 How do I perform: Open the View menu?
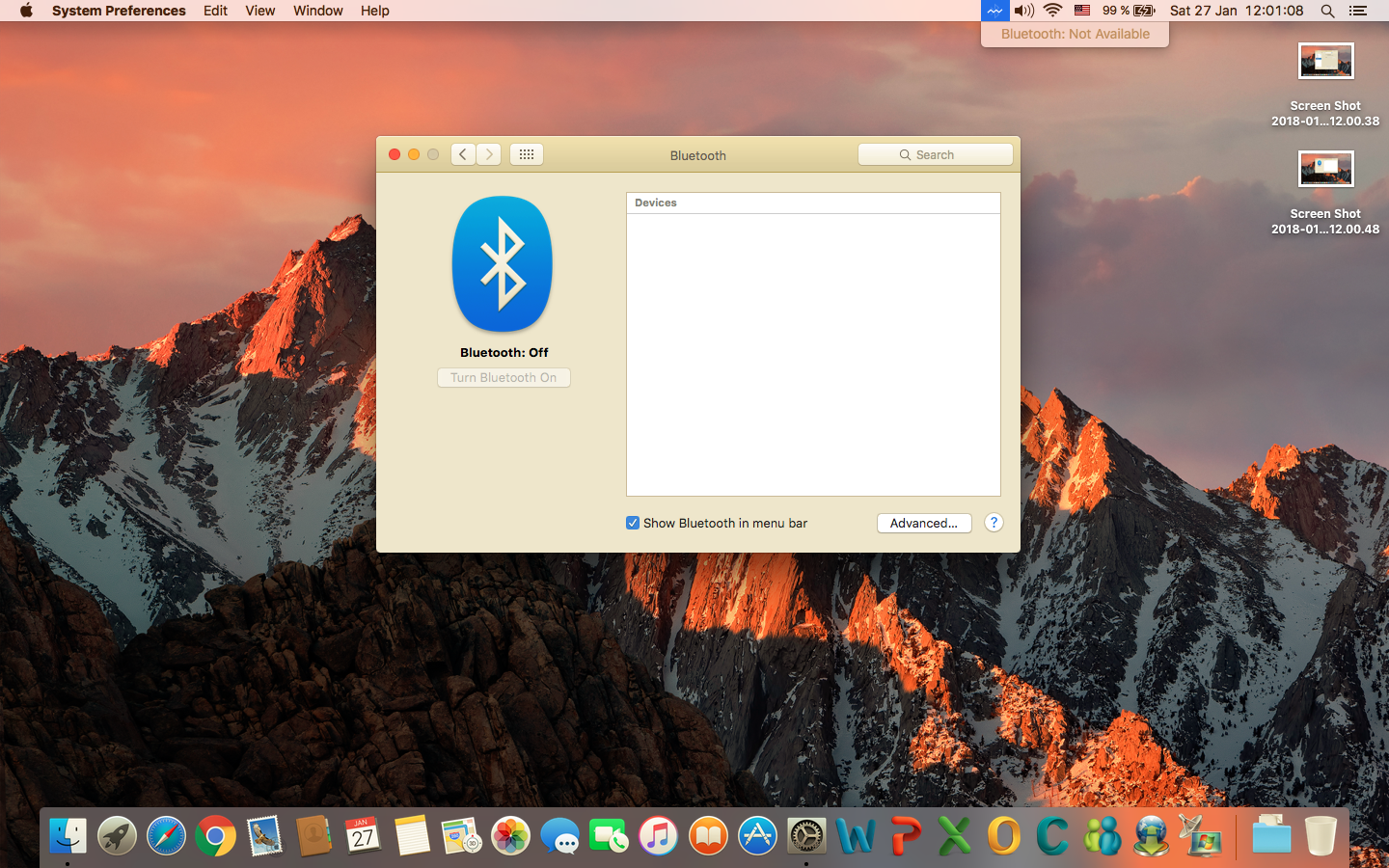tap(259, 11)
